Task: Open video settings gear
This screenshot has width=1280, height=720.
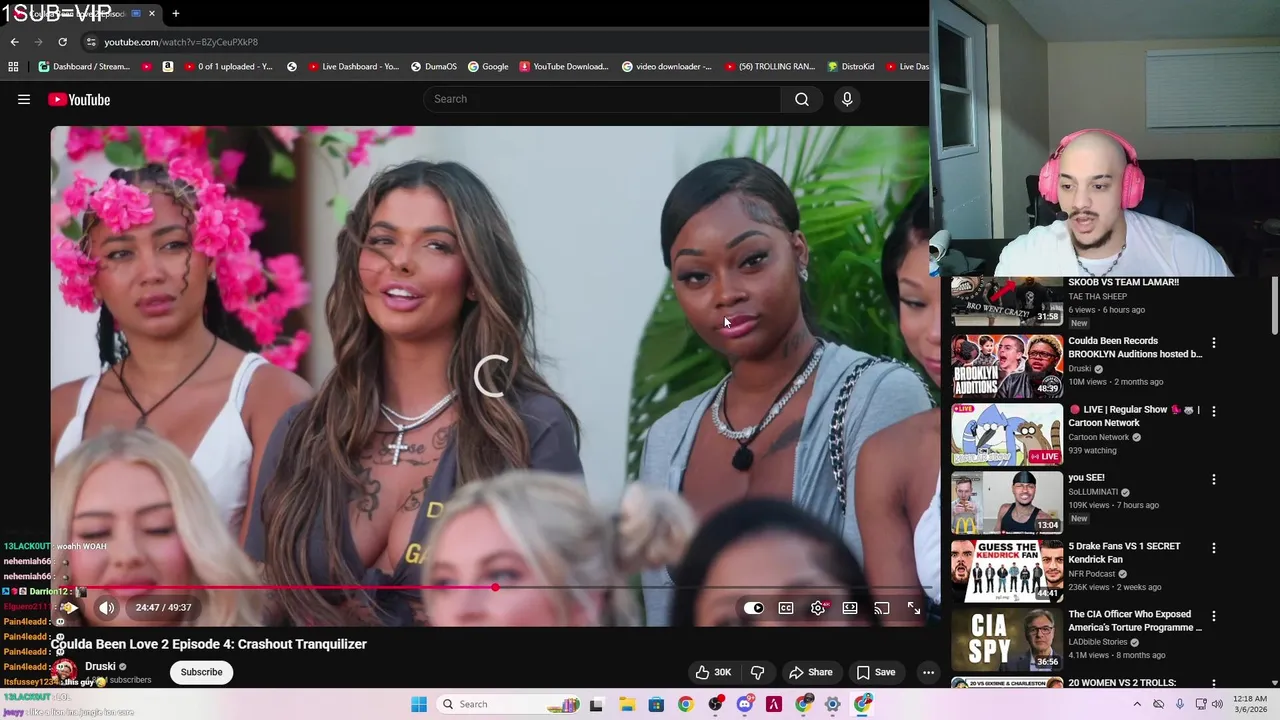Action: click(818, 608)
